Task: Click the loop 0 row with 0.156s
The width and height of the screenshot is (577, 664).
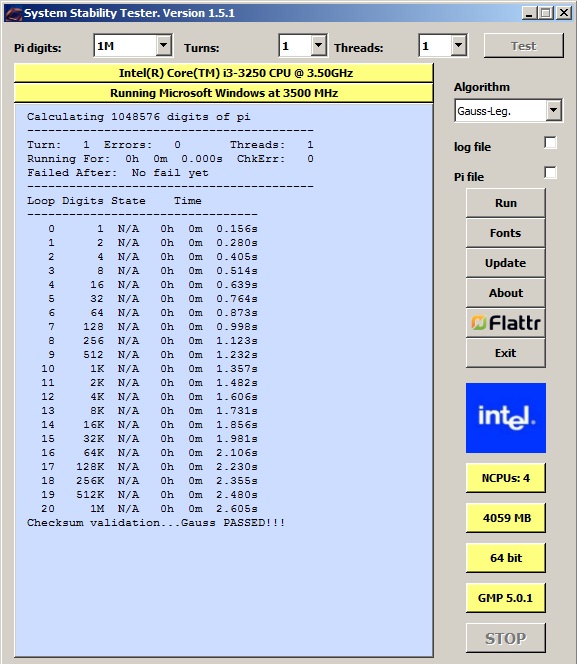Action: coord(153,229)
